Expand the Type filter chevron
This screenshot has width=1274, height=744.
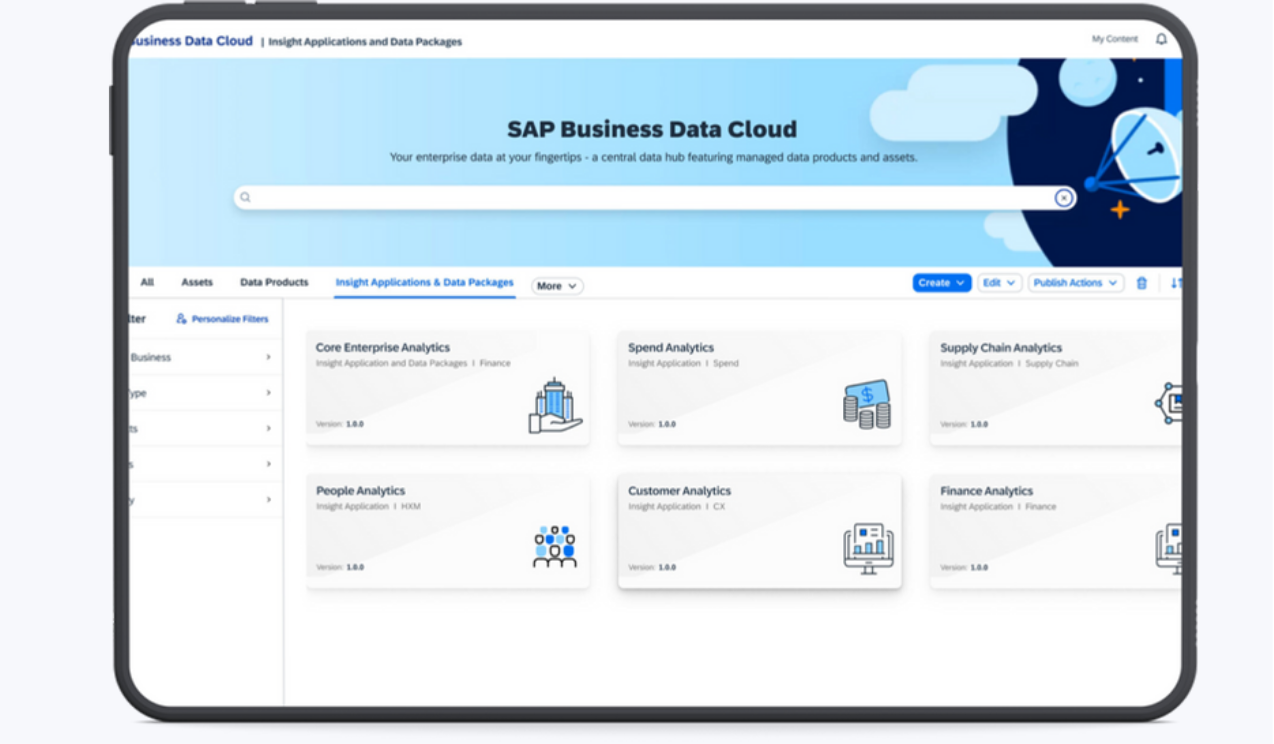(x=268, y=393)
